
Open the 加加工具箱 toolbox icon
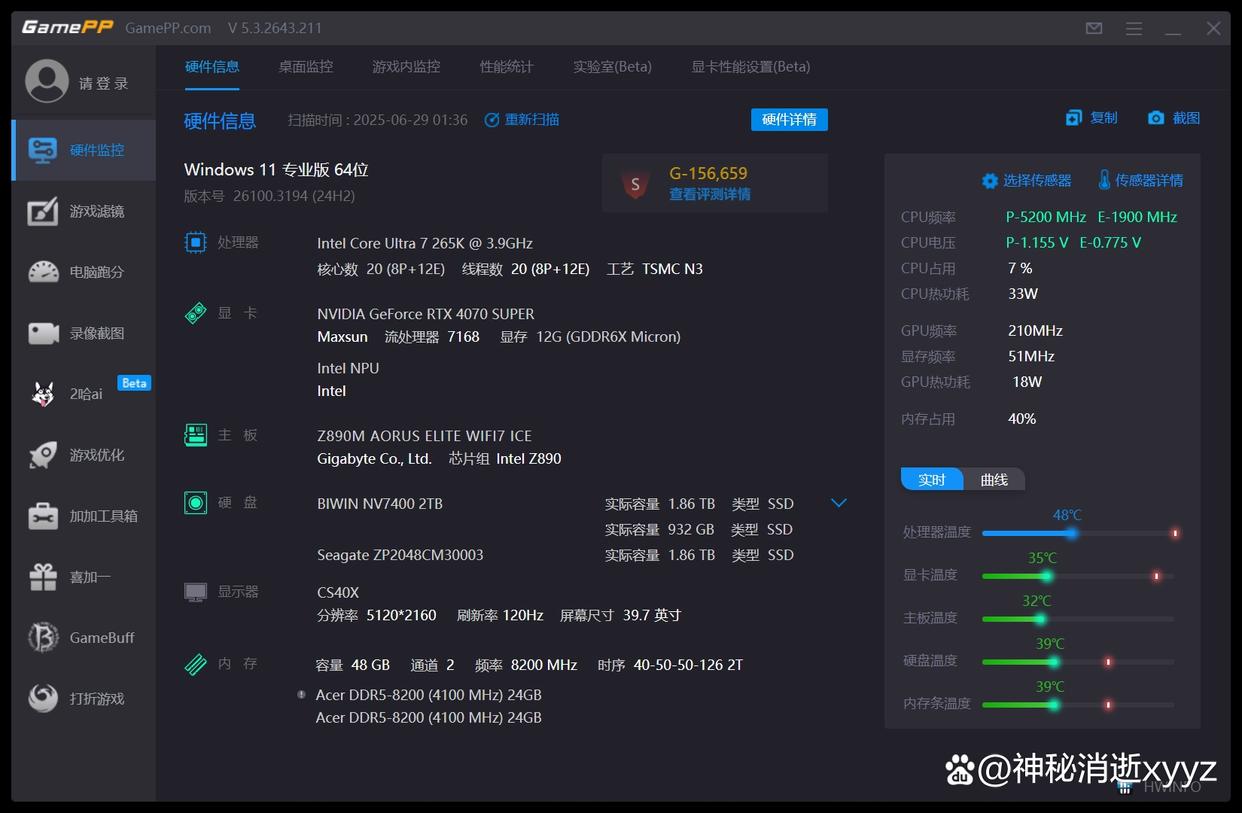[43, 516]
